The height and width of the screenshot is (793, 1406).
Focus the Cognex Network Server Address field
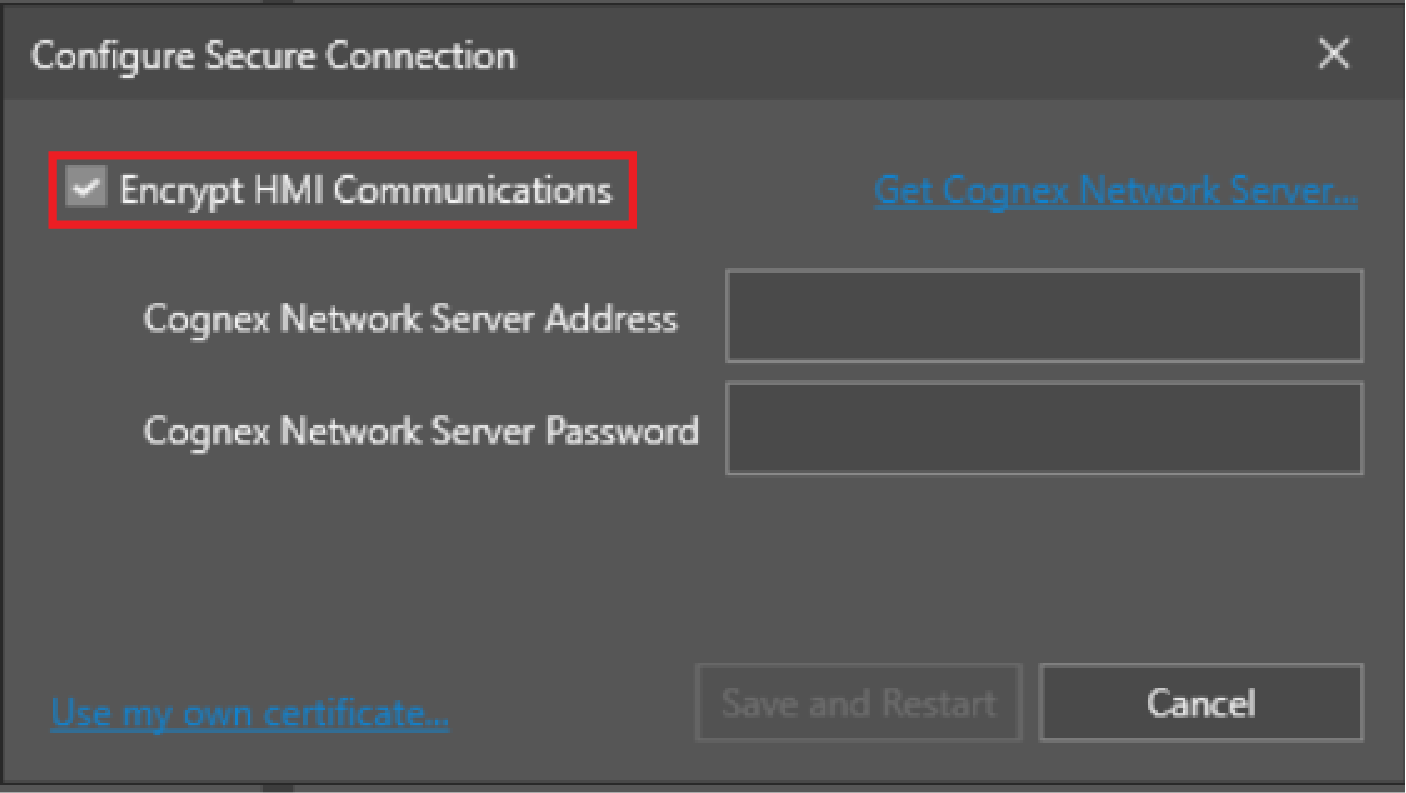pyautogui.click(x=1044, y=316)
